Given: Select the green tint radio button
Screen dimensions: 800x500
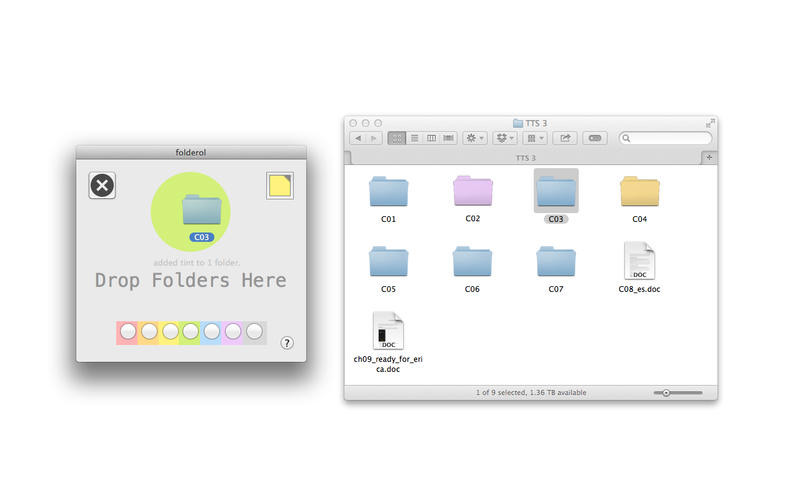Looking at the screenshot, I should tap(190, 331).
